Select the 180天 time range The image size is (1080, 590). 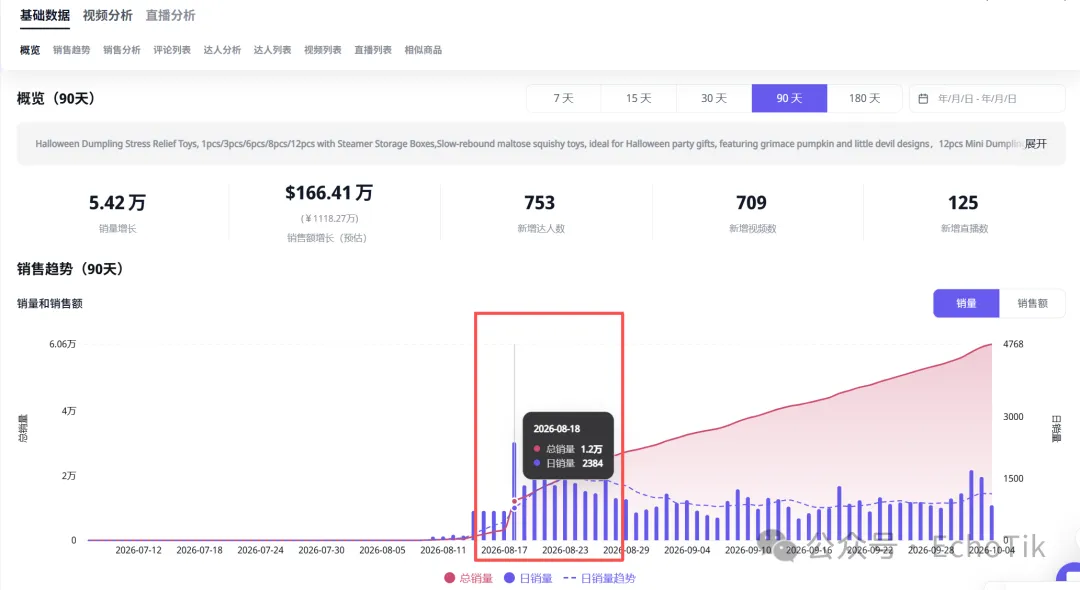pos(864,98)
